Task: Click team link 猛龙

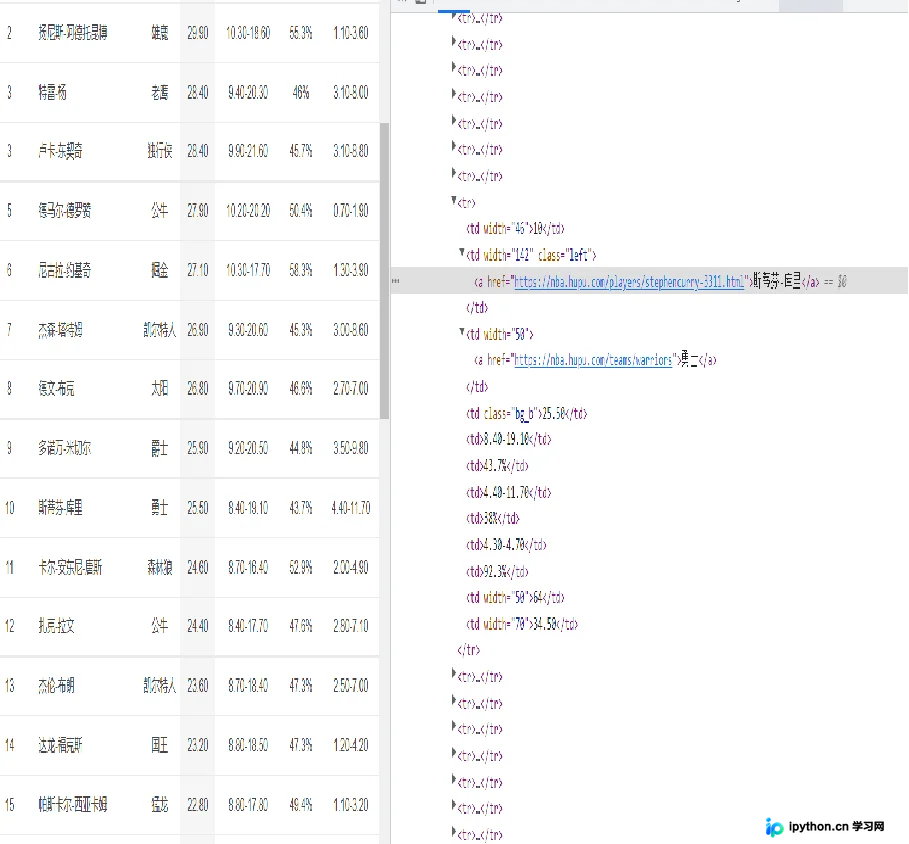Action: tap(160, 805)
